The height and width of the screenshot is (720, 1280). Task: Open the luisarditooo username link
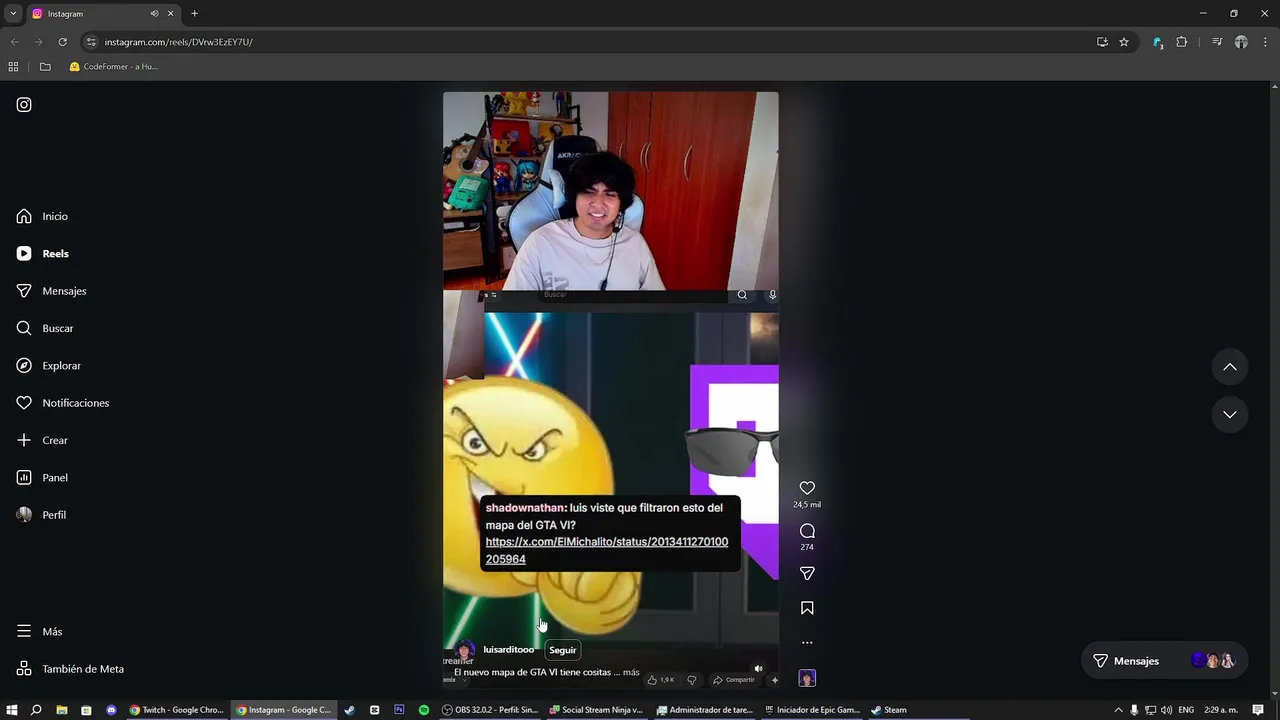[509, 650]
